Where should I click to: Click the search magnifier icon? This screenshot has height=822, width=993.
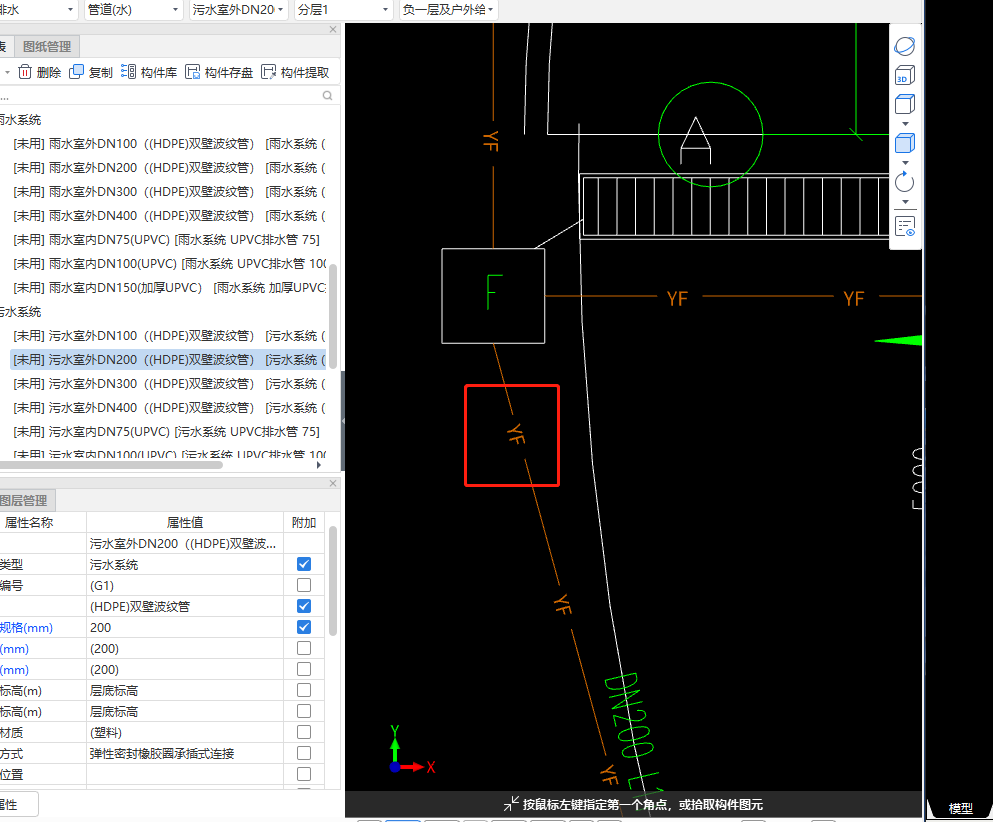click(327, 96)
